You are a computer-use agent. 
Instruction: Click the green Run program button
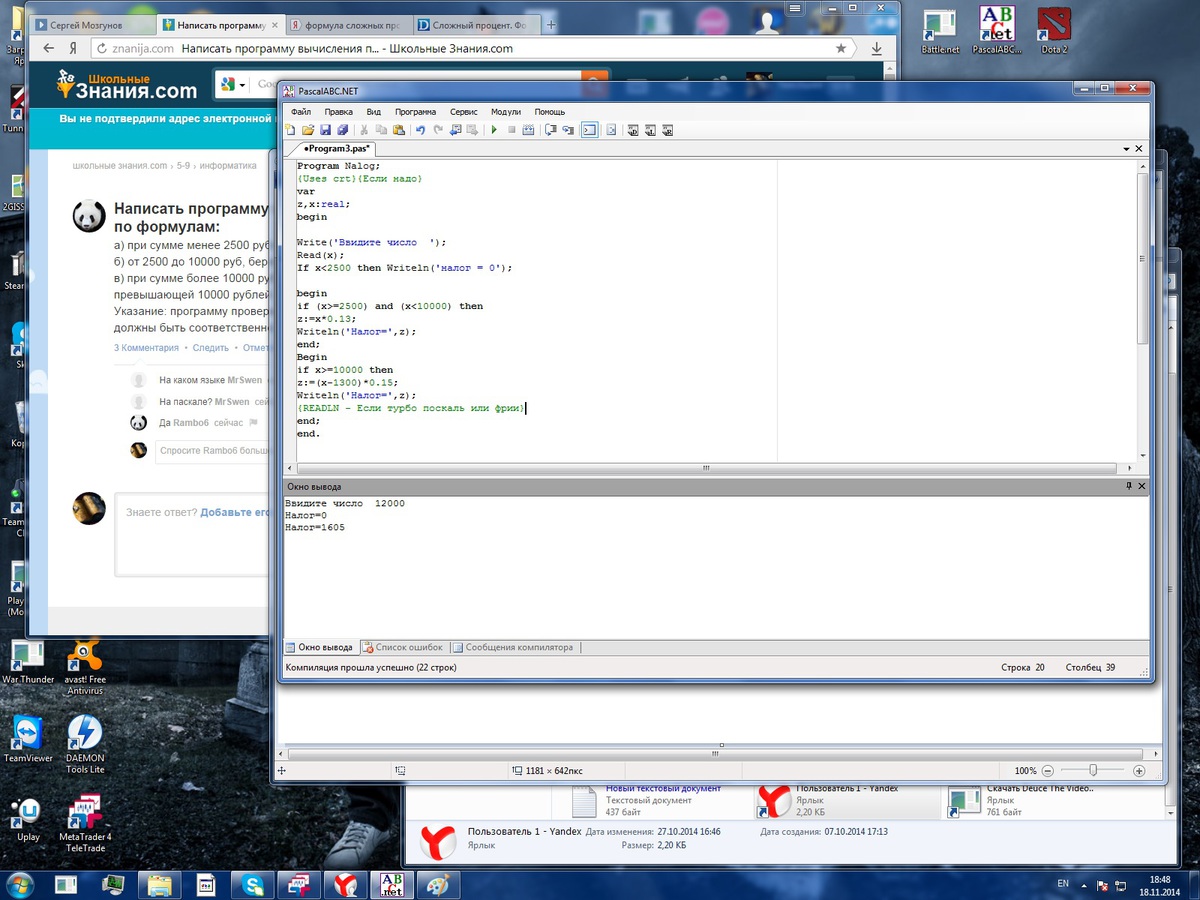494,130
